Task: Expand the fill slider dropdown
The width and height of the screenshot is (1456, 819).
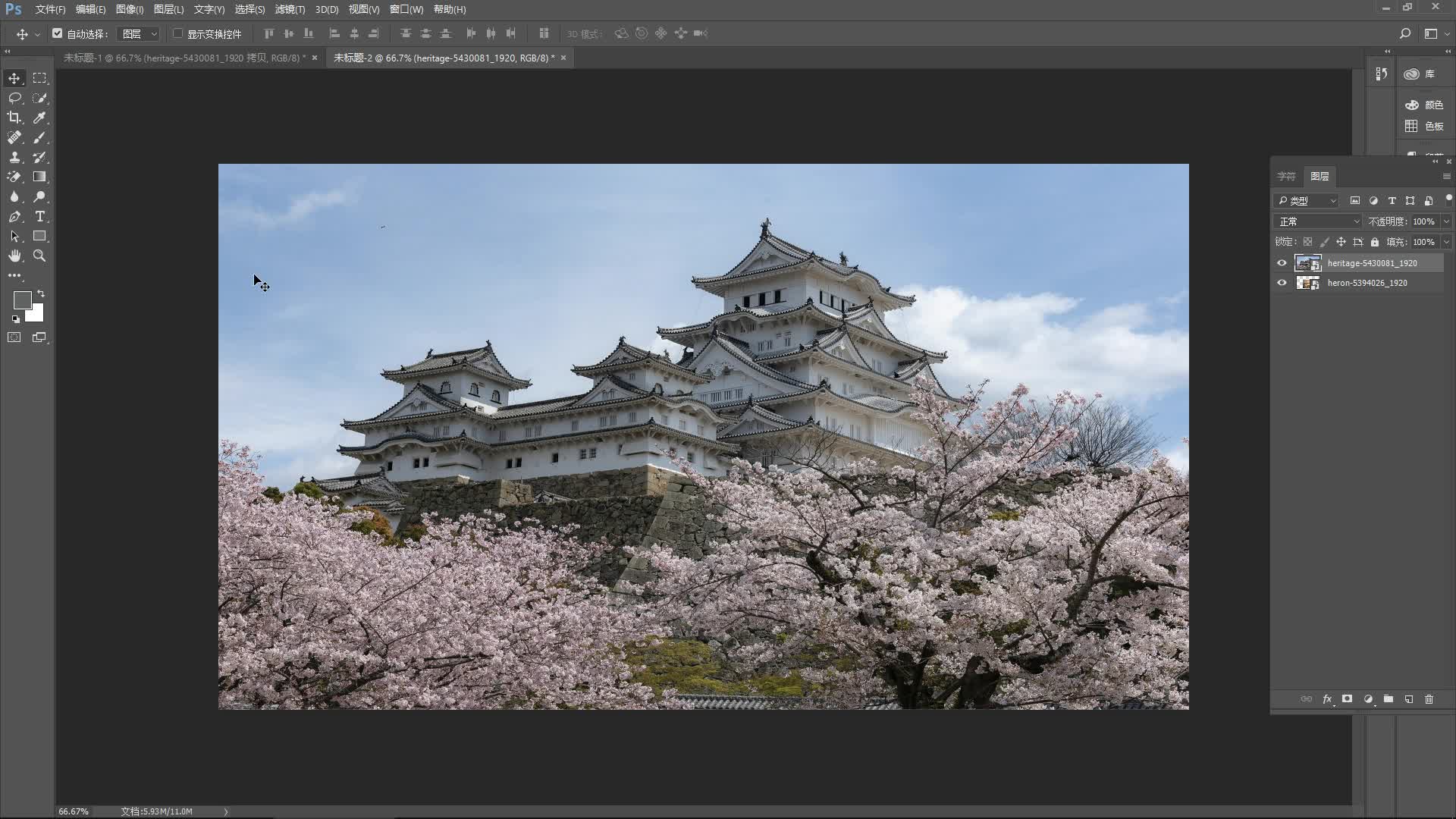Action: (x=1446, y=242)
